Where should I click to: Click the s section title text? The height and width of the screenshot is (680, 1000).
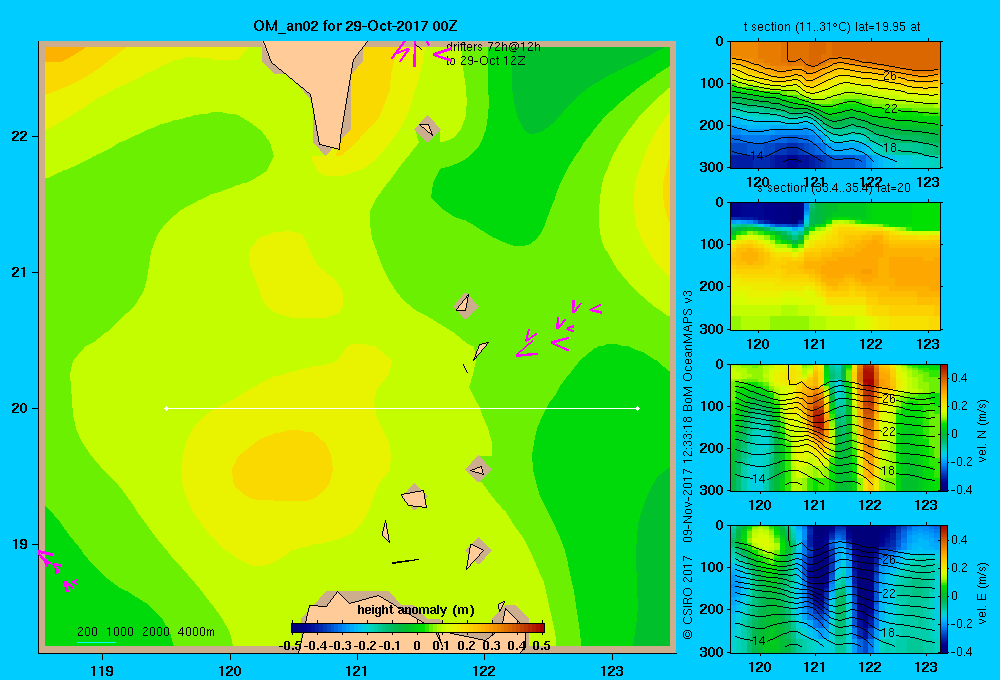(834, 188)
